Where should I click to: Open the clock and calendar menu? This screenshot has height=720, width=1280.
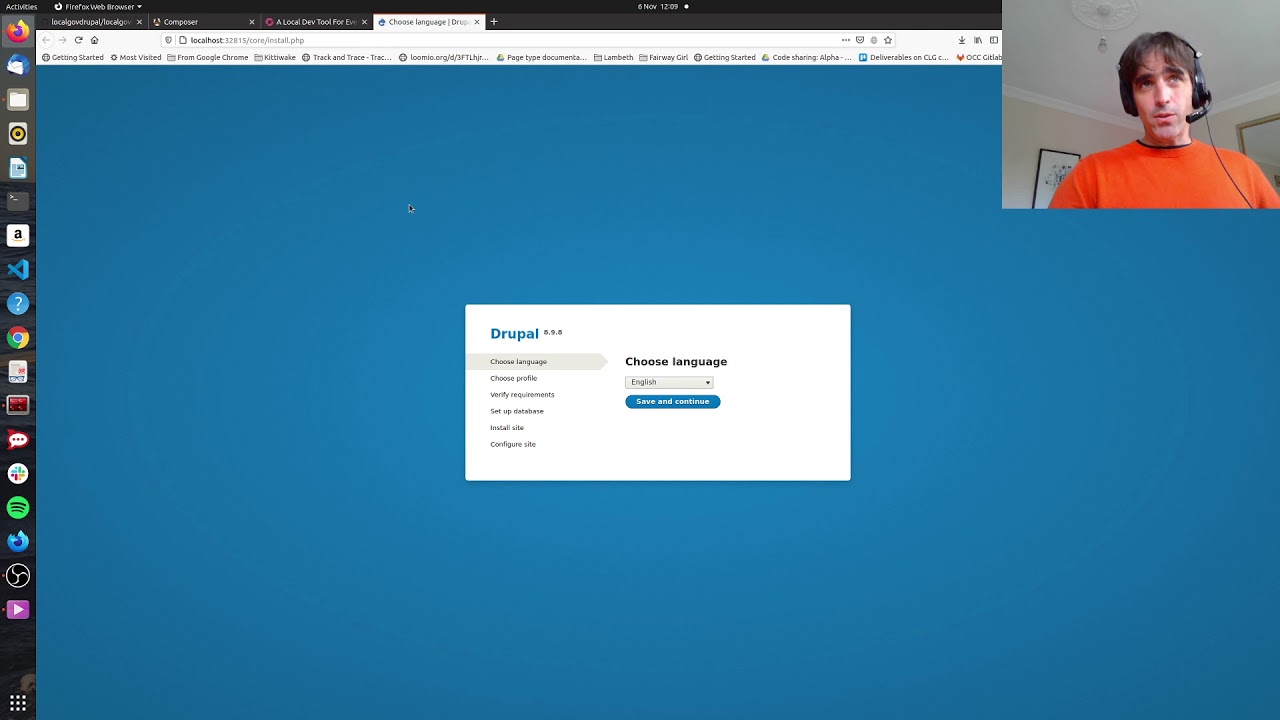[x=658, y=6]
